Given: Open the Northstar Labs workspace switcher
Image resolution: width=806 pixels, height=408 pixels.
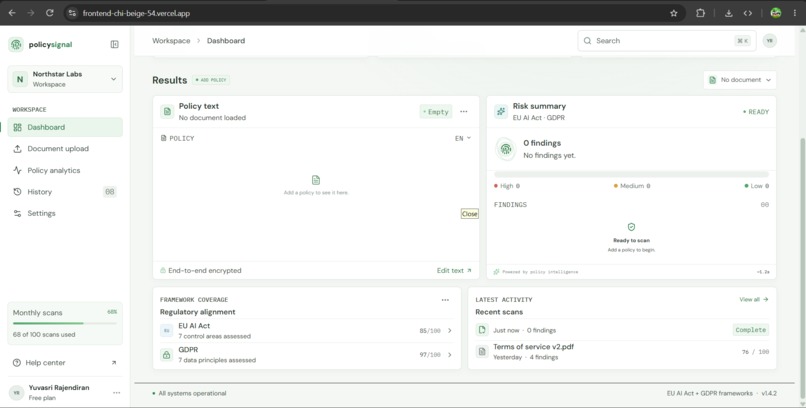Looking at the screenshot, I should (65, 79).
